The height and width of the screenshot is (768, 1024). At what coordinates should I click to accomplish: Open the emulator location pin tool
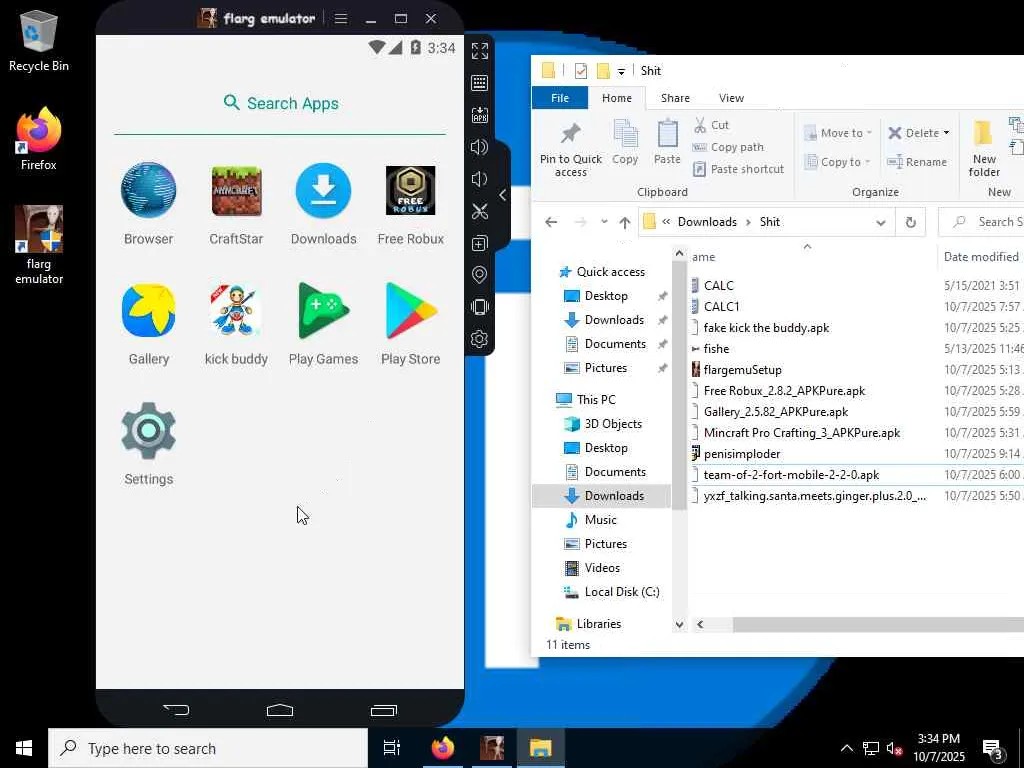click(479, 275)
